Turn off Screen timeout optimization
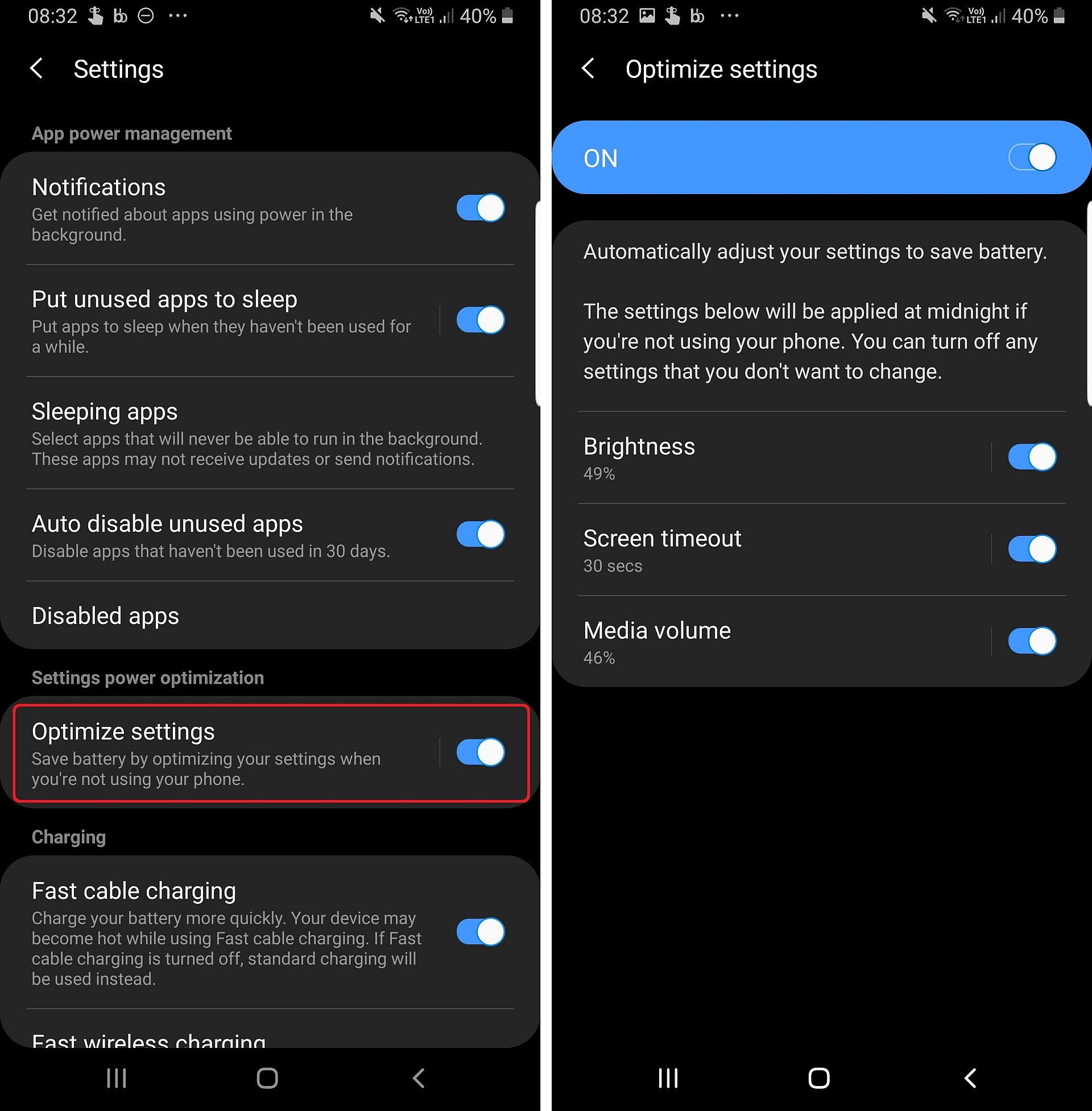The width and height of the screenshot is (1092, 1111). [x=1033, y=549]
